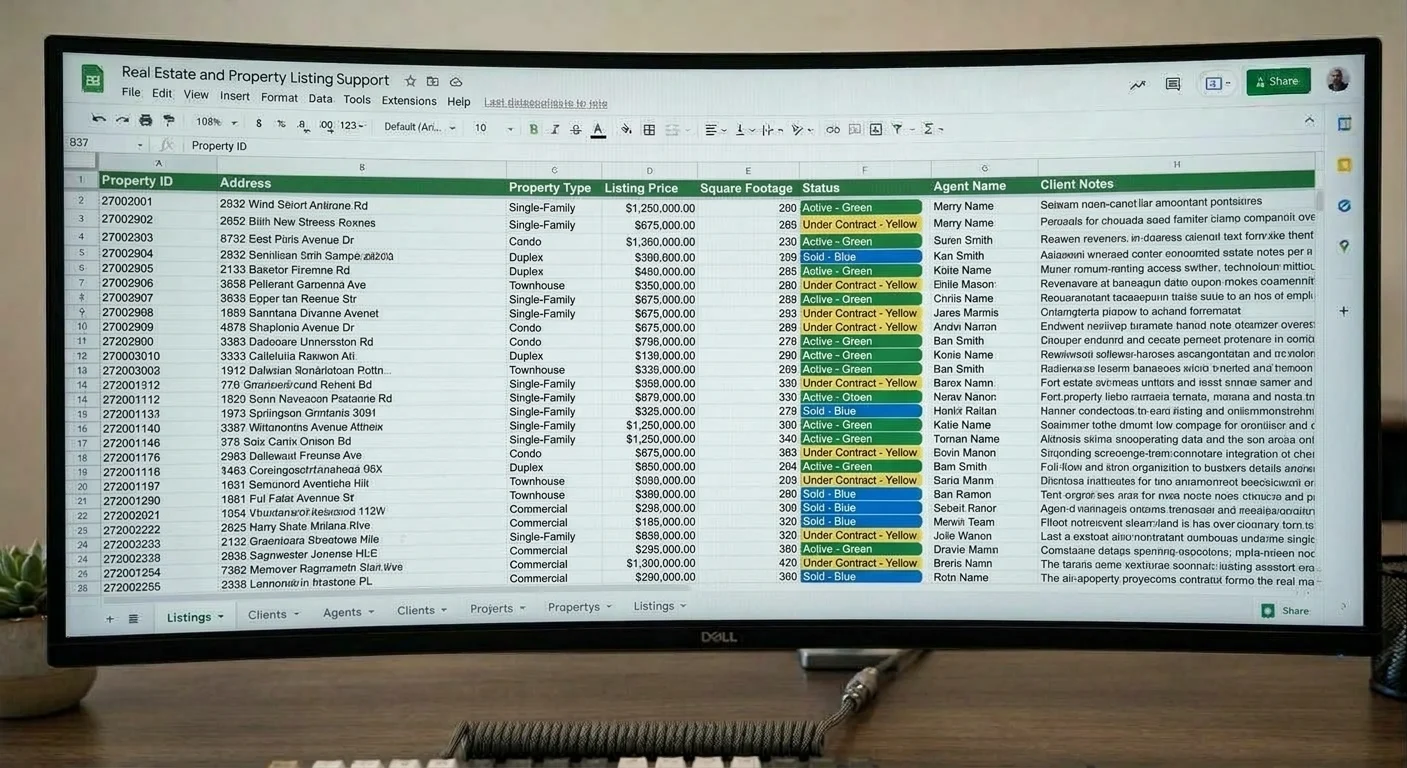Open the last edit history link
The image size is (1407, 768).
click(545, 103)
